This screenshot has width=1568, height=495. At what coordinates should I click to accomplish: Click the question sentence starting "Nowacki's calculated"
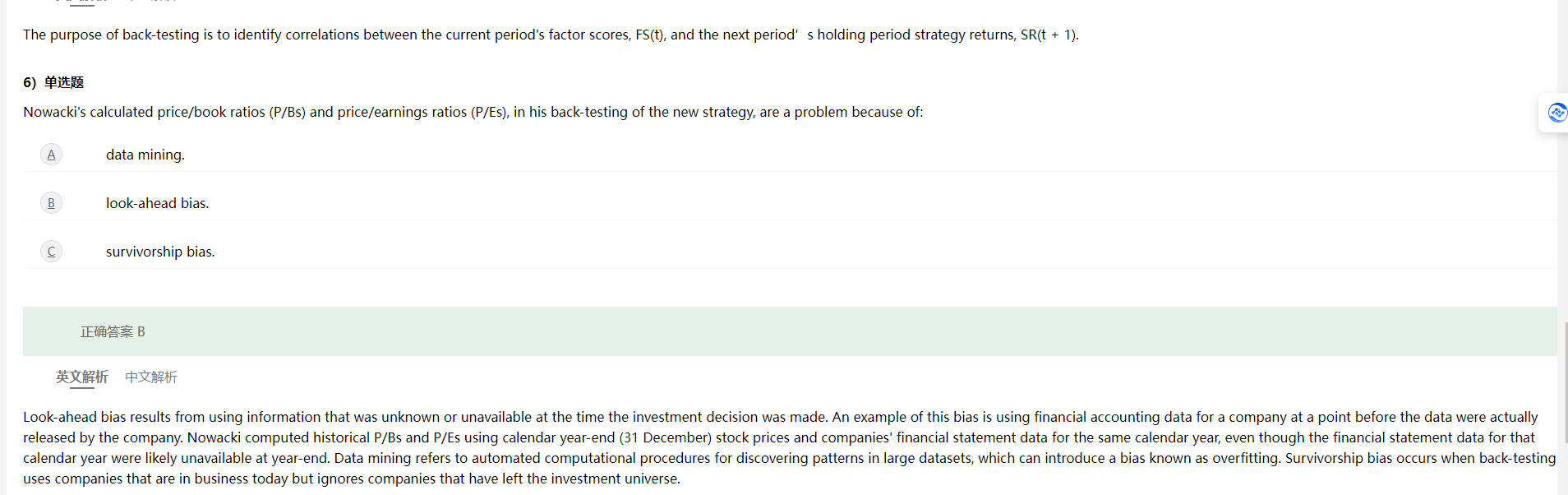click(473, 112)
